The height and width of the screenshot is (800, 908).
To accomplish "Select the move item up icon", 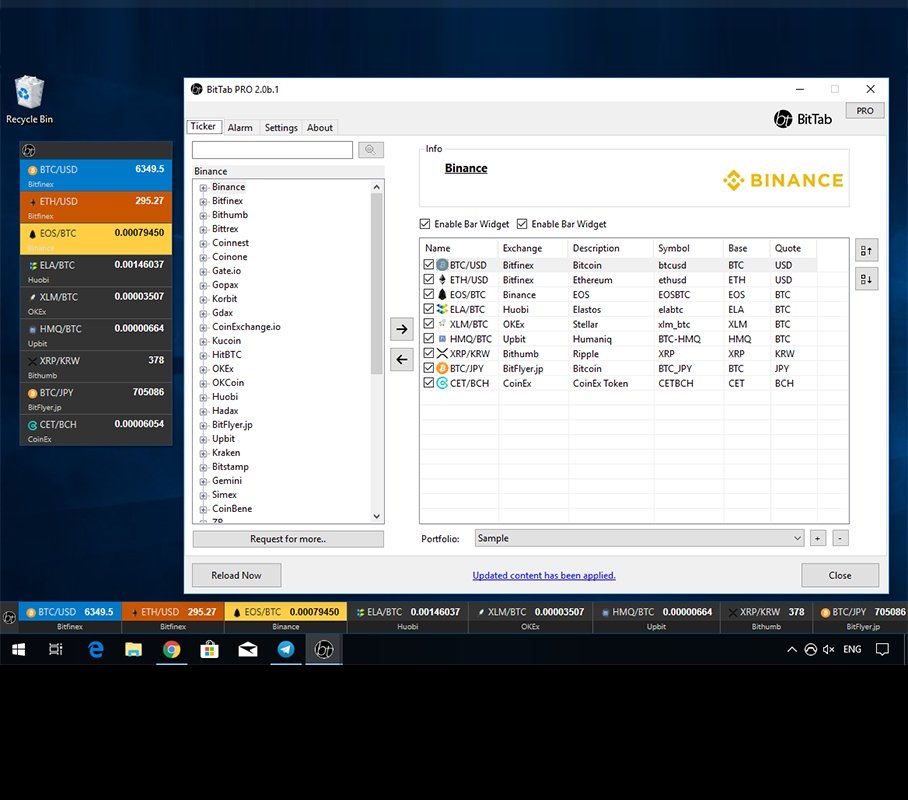I will [x=866, y=250].
